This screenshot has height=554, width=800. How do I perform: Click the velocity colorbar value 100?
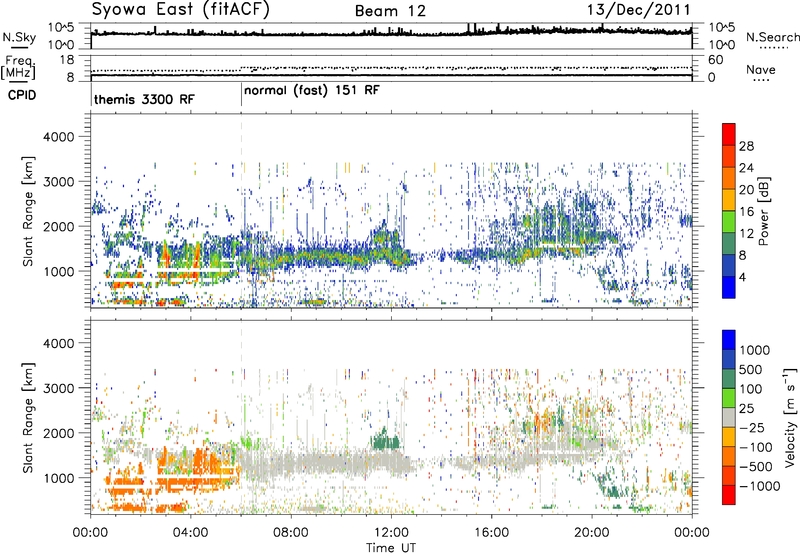pos(751,389)
